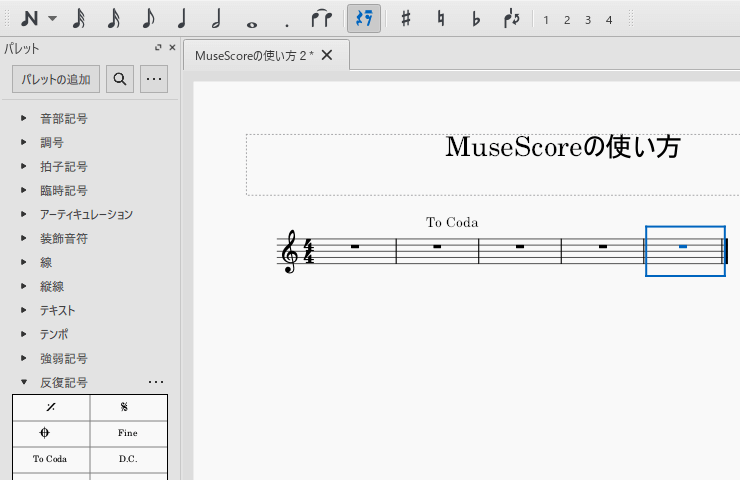Switch to voice 2

pos(567,20)
